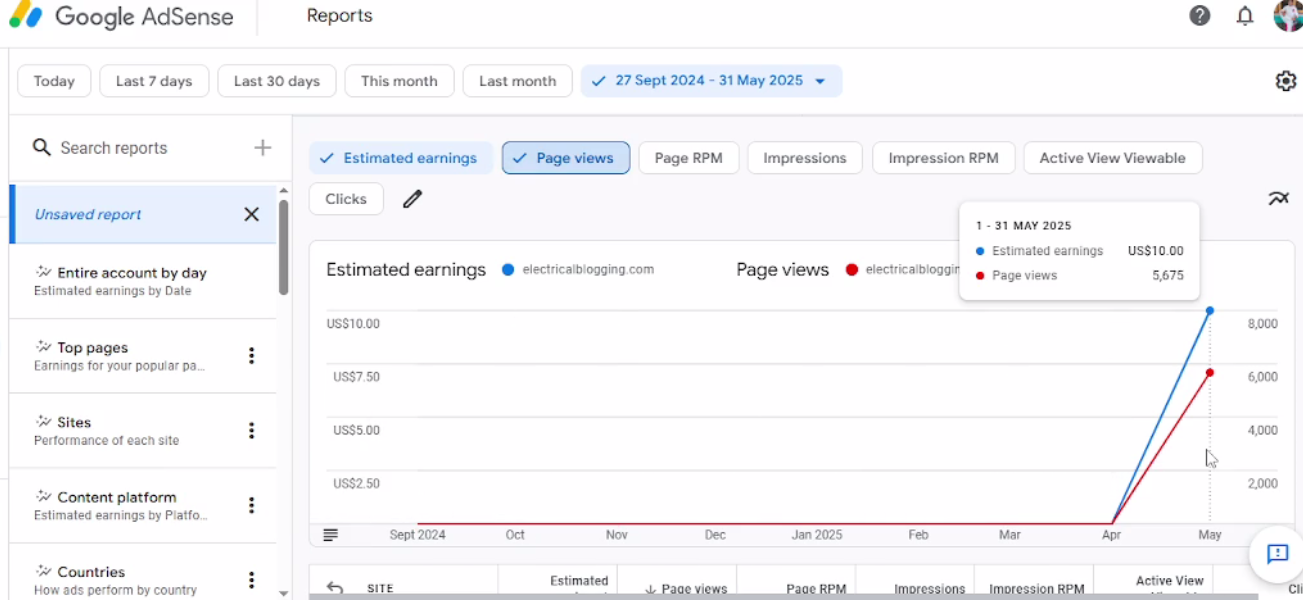This screenshot has width=1303, height=600.
Task: Click the red May data point on chart
Action: pyautogui.click(x=1210, y=373)
